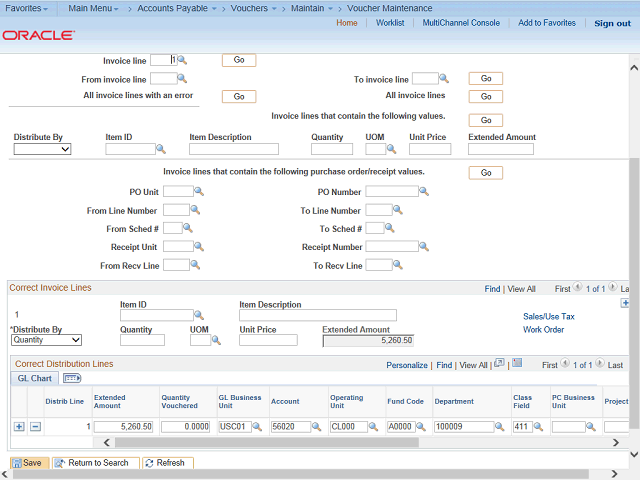Image resolution: width=640 pixels, height=480 pixels.
Task: Click the Personalize link in Distribution Lines
Action: click(407, 365)
